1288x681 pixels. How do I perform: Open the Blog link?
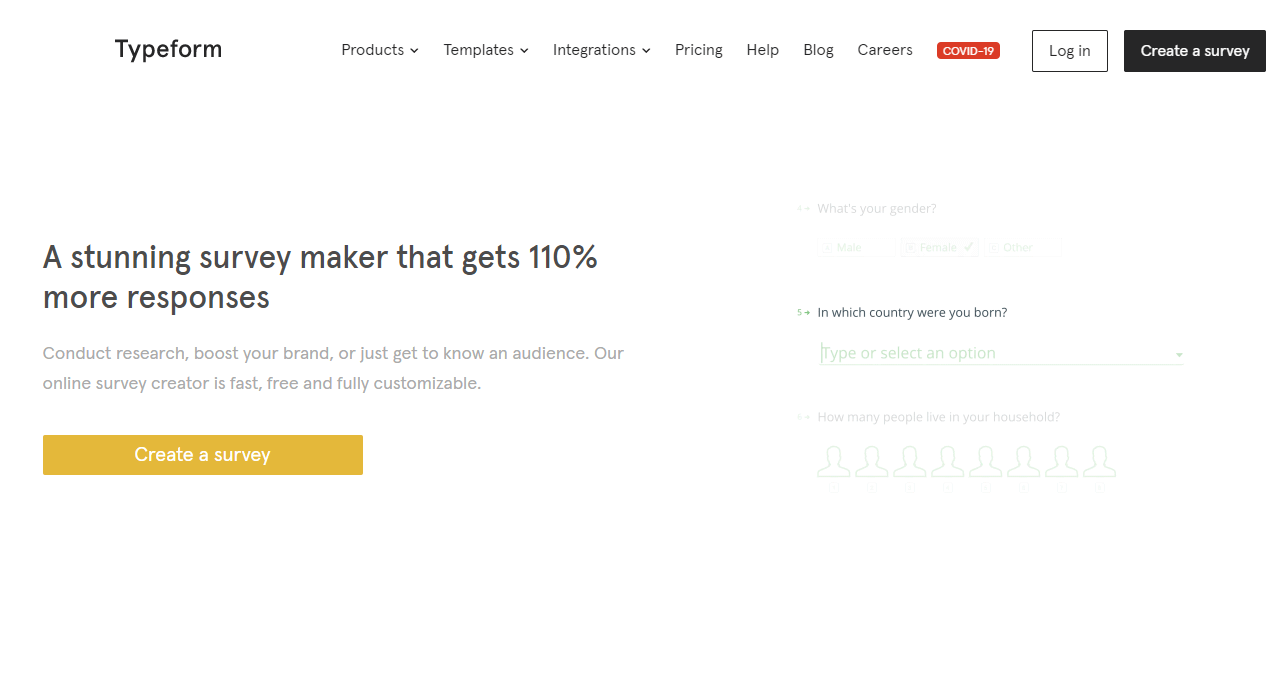[x=818, y=50]
